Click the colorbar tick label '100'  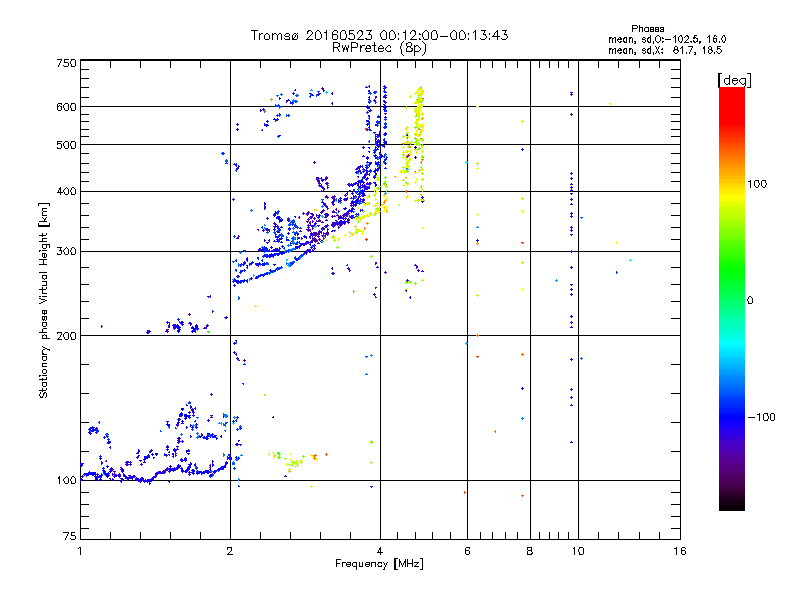pos(757,184)
